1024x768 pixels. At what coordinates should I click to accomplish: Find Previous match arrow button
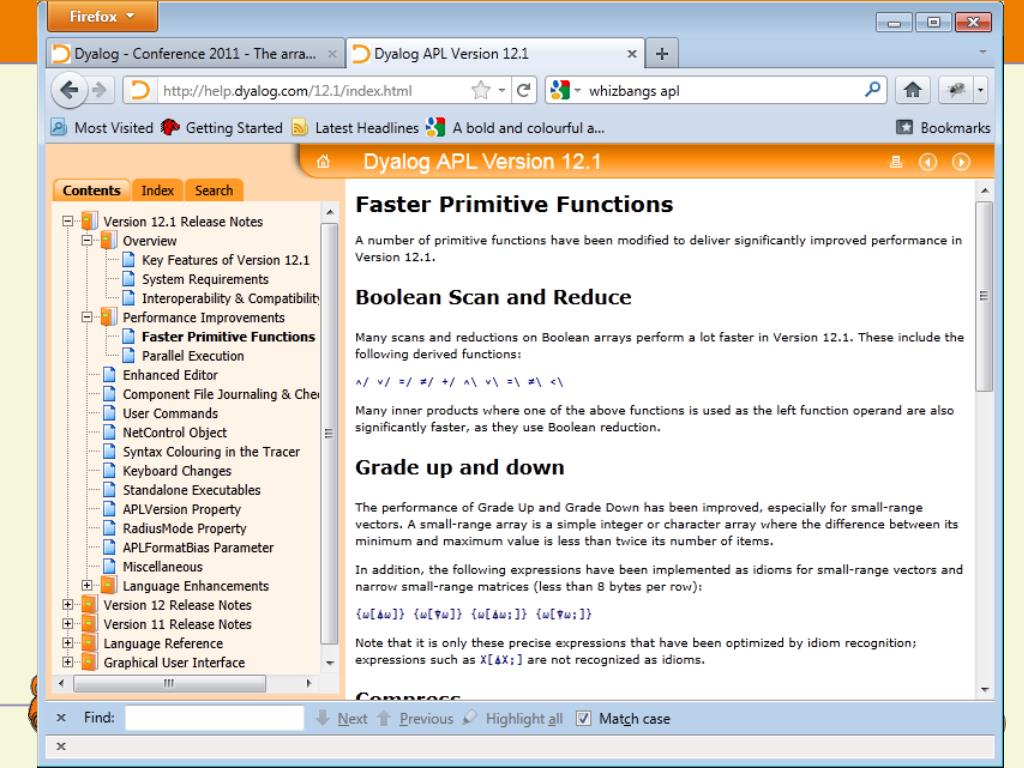tap(415, 718)
